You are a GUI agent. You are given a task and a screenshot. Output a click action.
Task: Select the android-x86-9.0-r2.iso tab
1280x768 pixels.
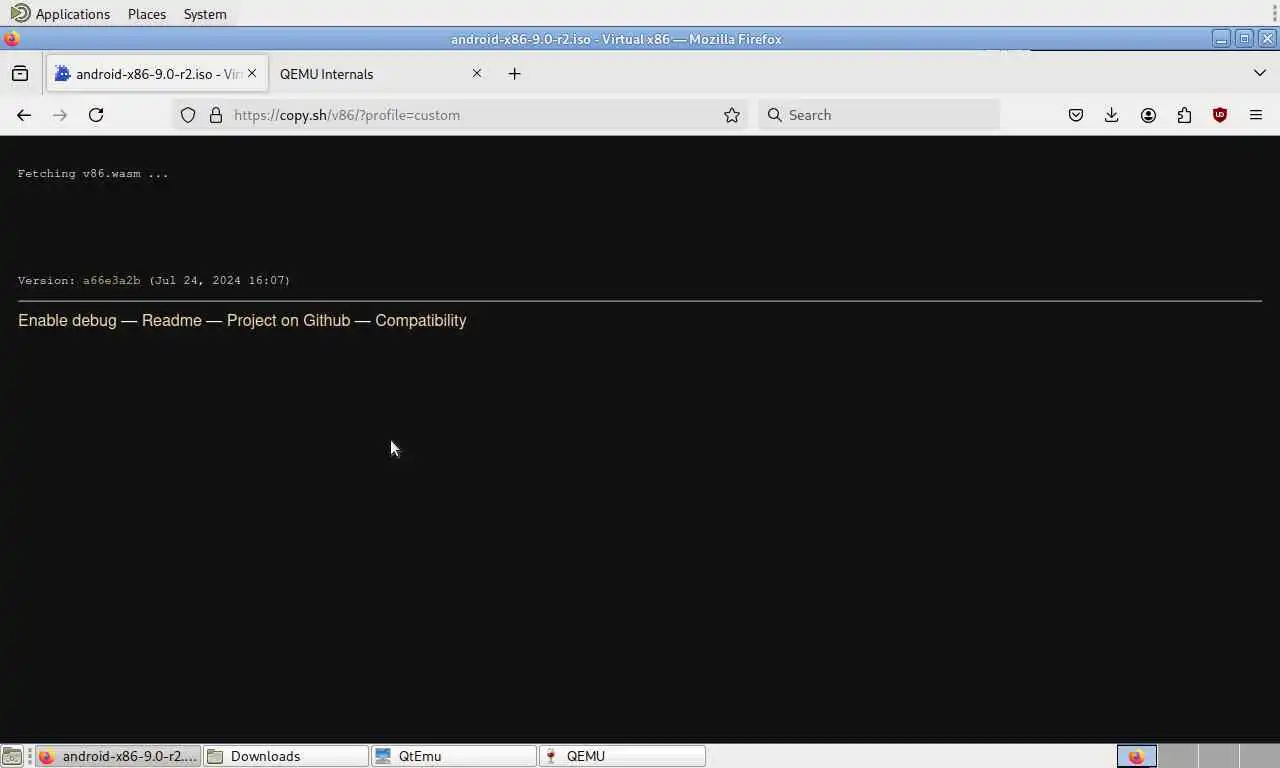(x=157, y=74)
